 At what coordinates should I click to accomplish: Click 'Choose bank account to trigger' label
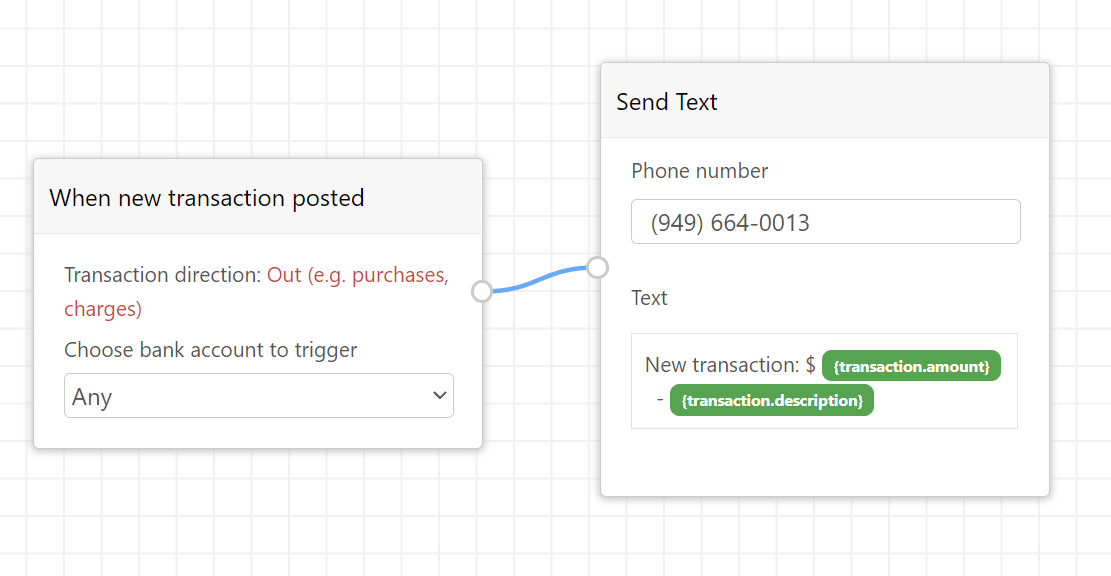(x=210, y=350)
